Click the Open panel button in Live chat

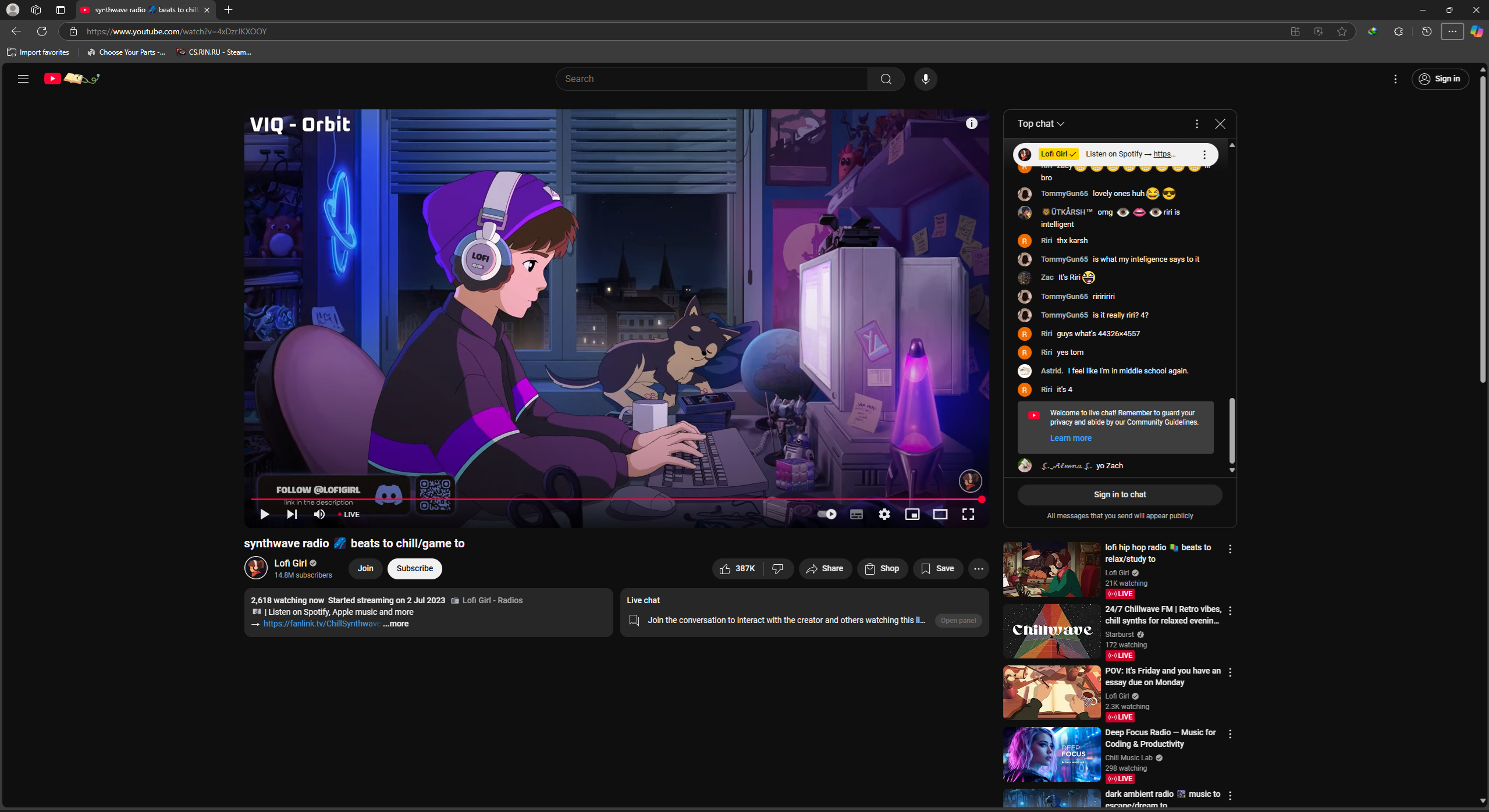pos(958,621)
